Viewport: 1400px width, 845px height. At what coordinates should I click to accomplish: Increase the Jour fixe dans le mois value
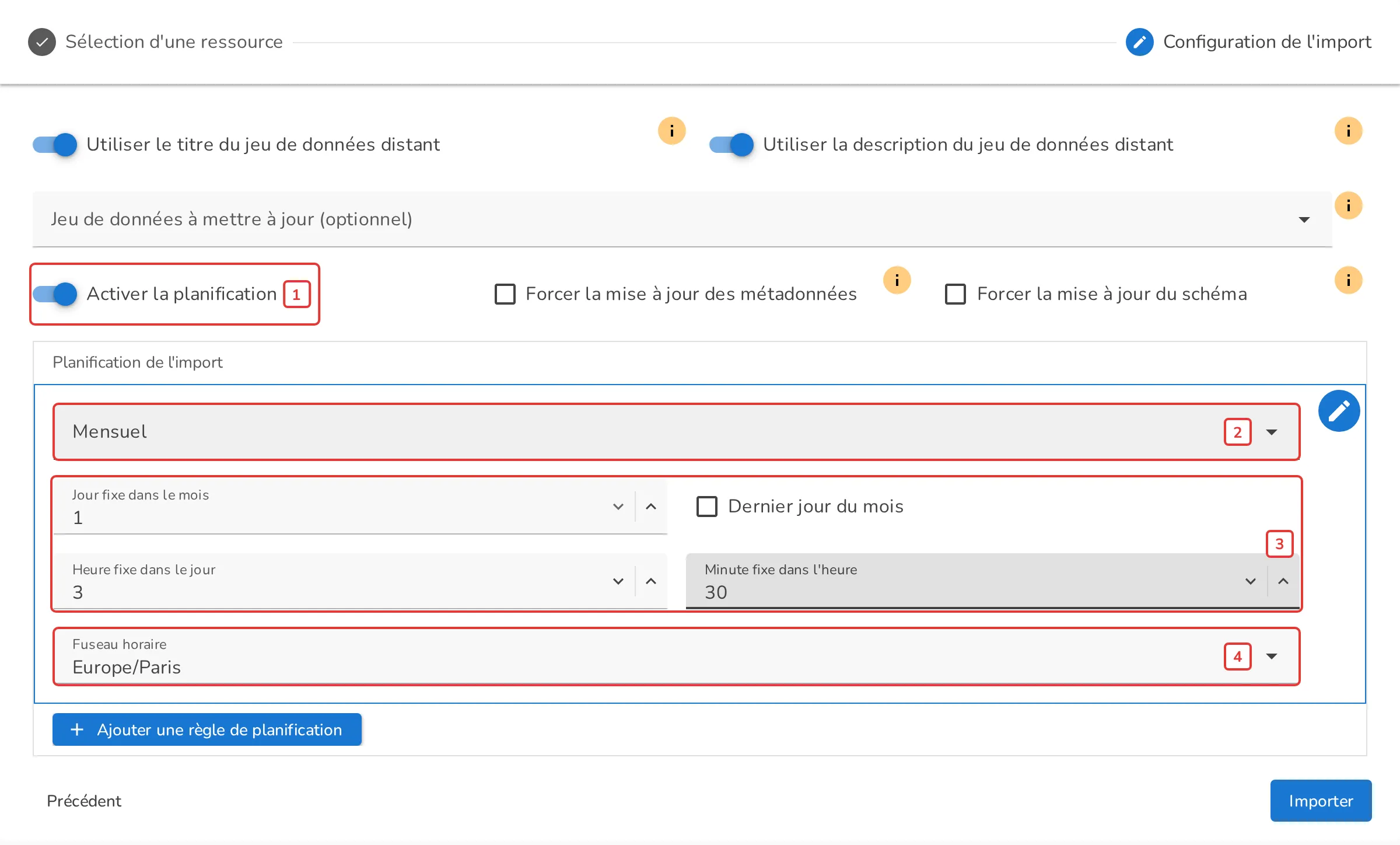tap(651, 507)
